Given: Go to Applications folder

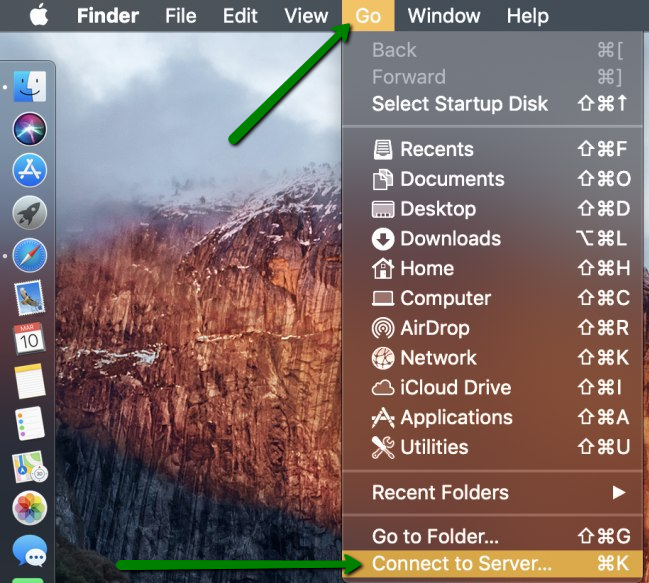Looking at the screenshot, I should 493,417.
